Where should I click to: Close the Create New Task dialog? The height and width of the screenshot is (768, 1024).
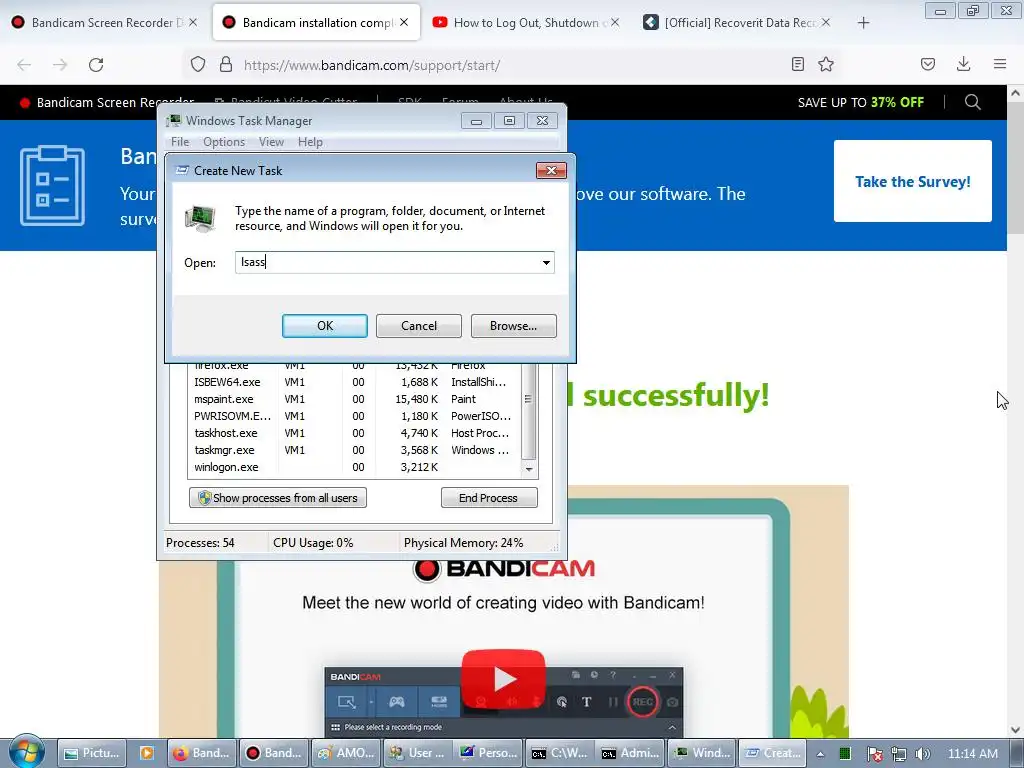[551, 170]
